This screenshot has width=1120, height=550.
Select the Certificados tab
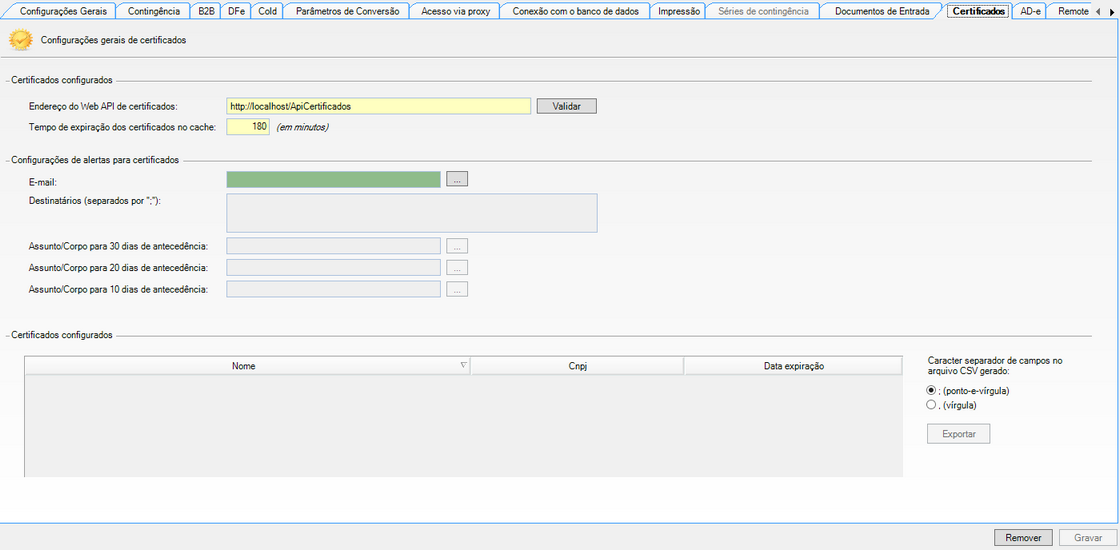(x=979, y=11)
